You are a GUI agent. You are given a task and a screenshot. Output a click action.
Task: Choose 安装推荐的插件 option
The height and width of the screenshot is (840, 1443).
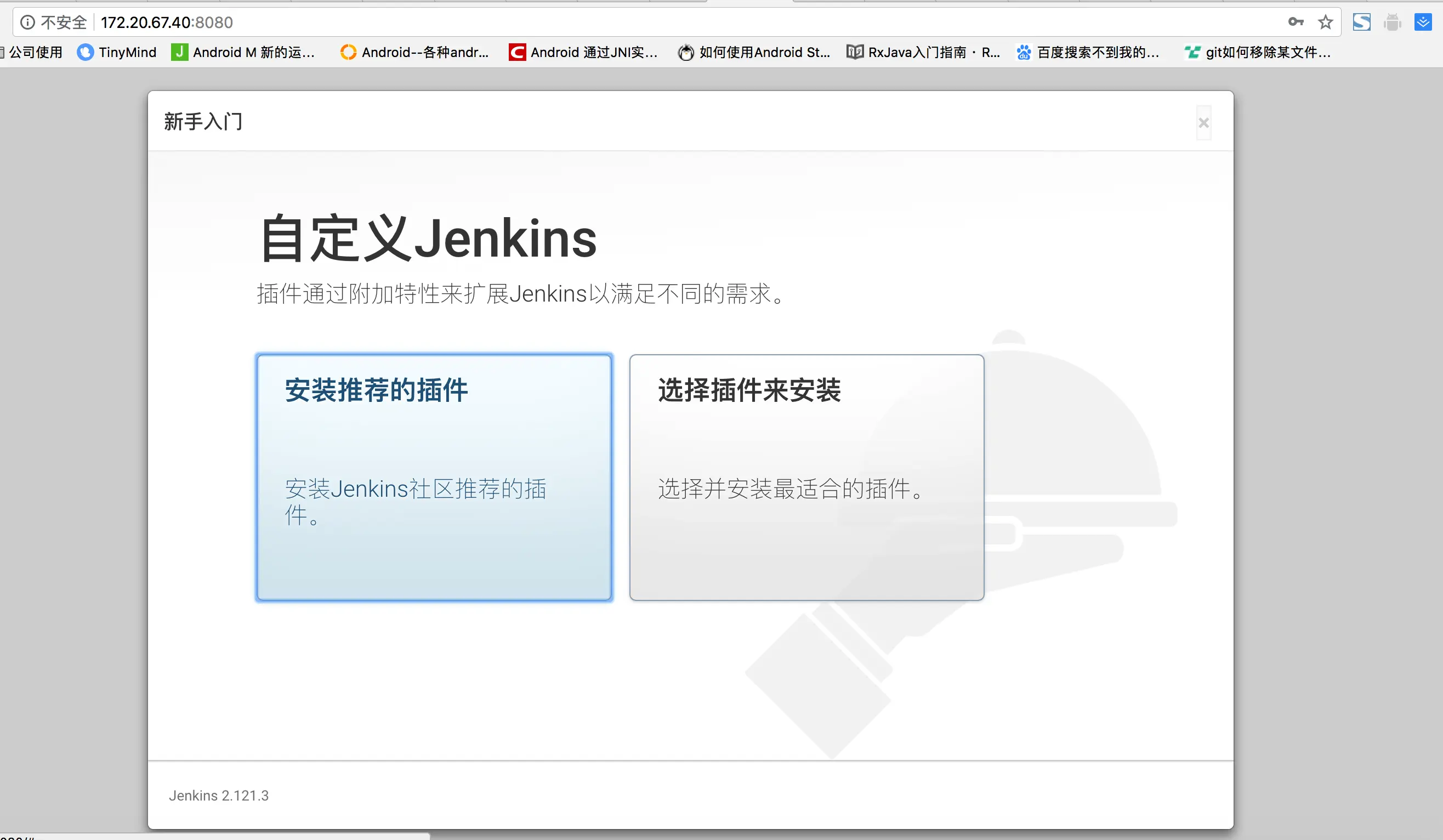point(434,477)
